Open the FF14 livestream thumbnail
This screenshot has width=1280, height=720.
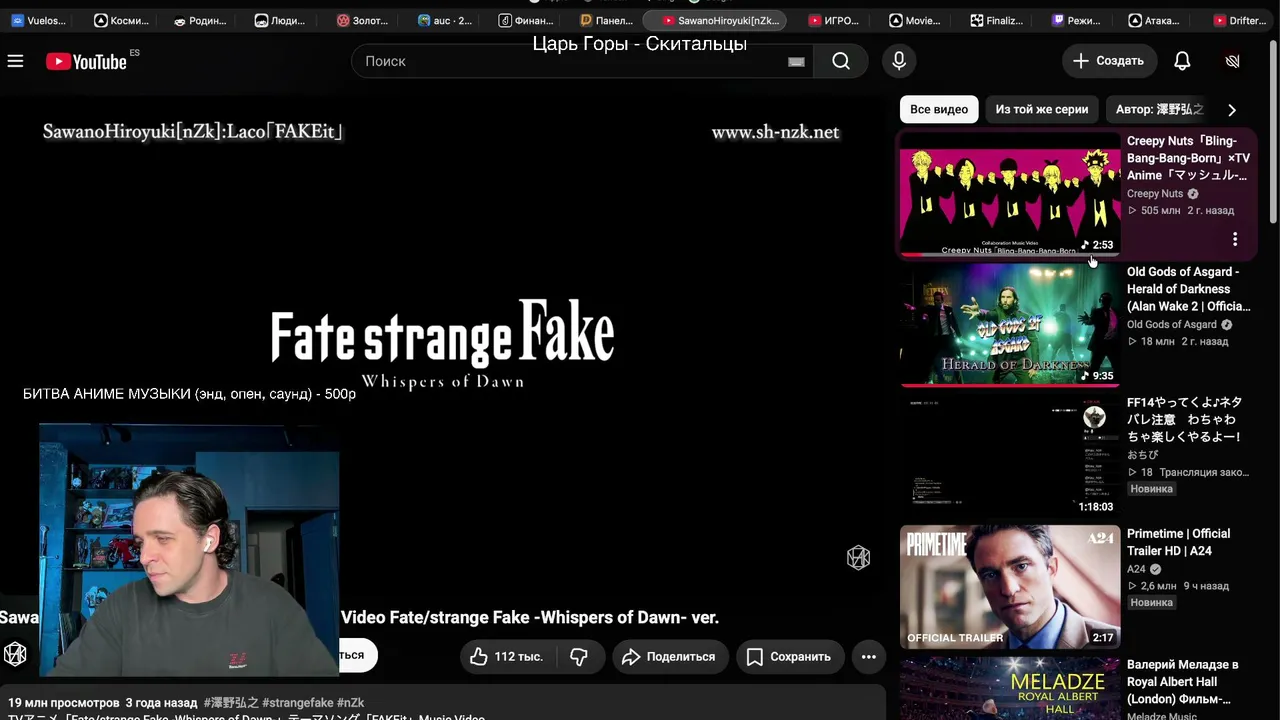coord(1010,456)
